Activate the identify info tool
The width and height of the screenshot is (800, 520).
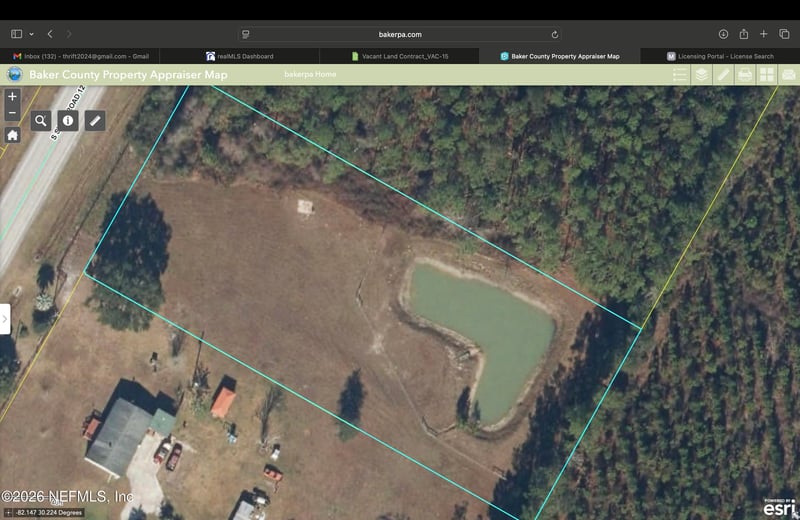68,121
